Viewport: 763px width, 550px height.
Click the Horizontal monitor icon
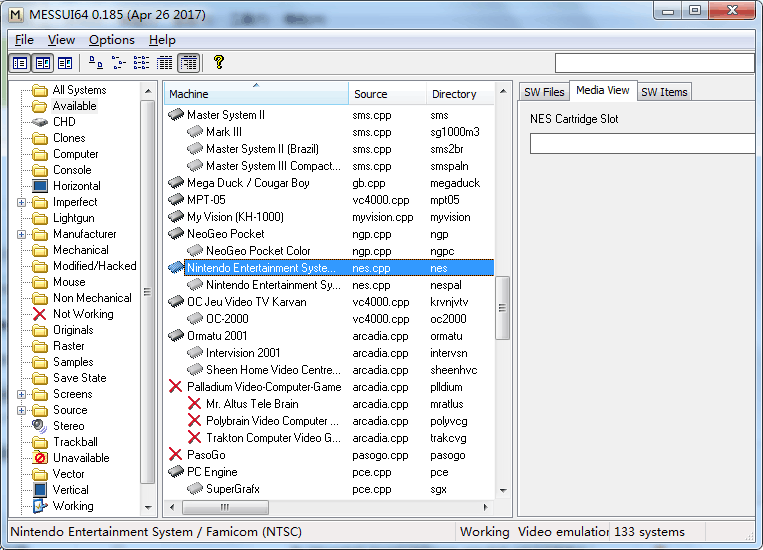pyautogui.click(x=40, y=186)
